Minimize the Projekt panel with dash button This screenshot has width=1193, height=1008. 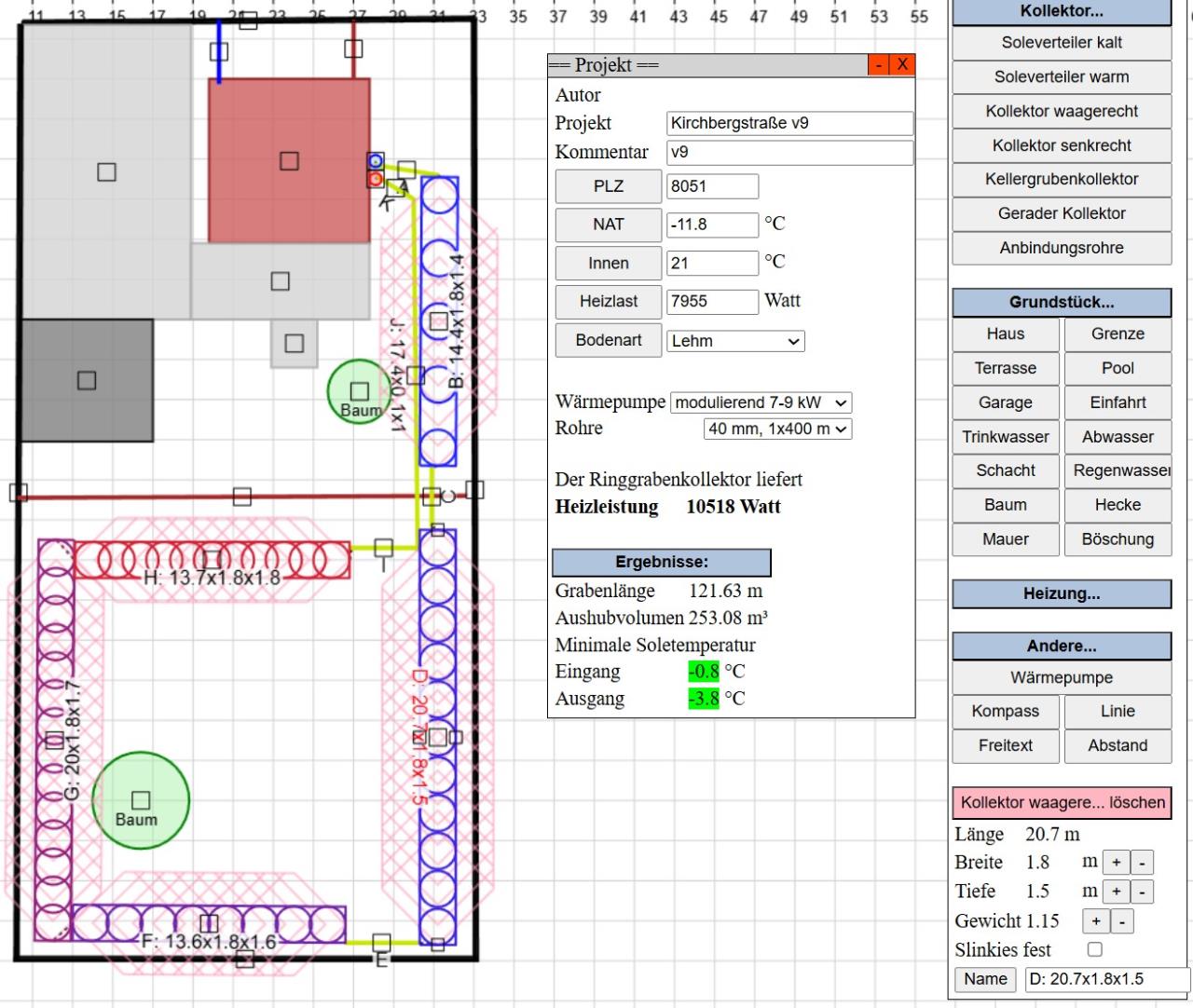coord(877,64)
